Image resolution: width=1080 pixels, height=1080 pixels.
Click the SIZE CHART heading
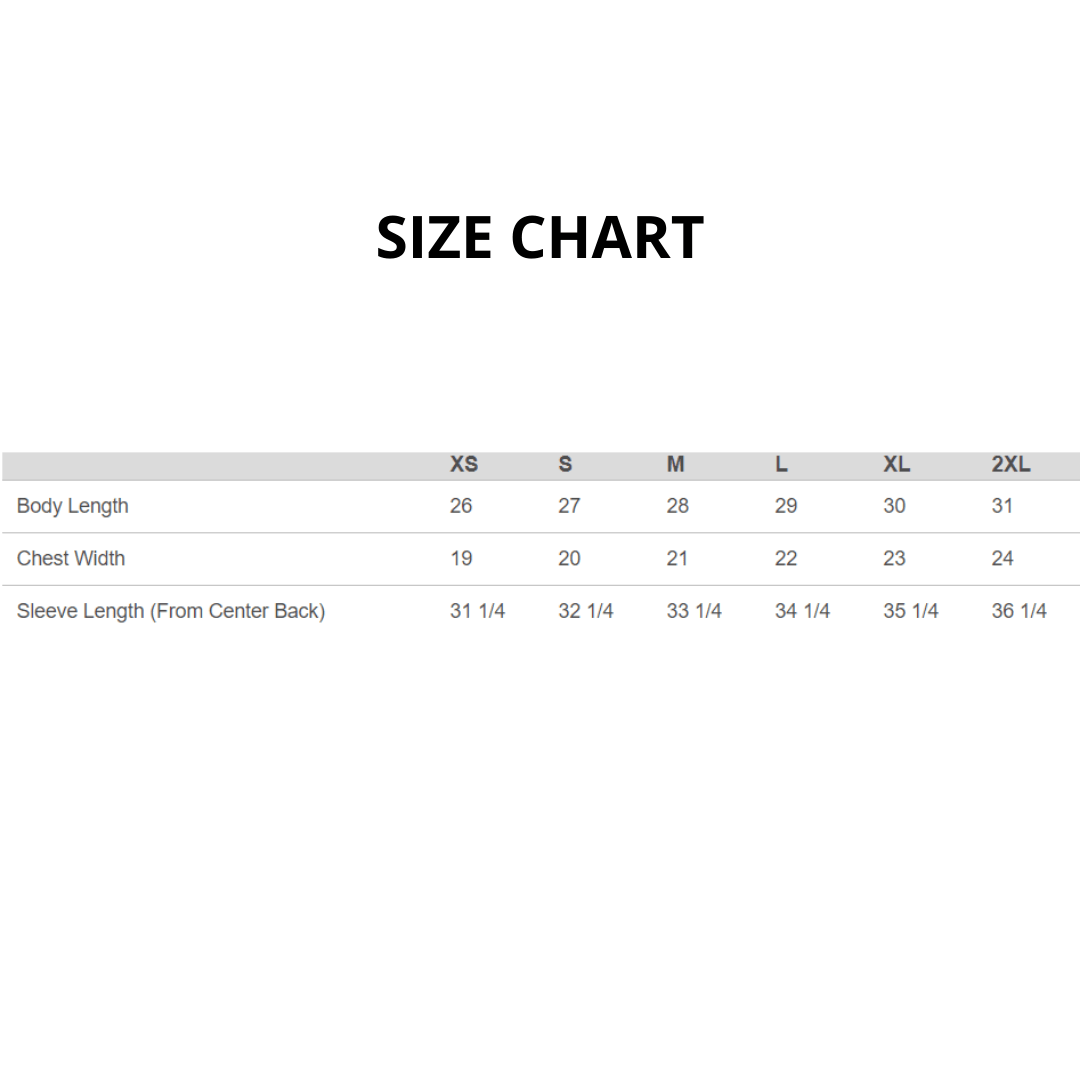tap(540, 238)
